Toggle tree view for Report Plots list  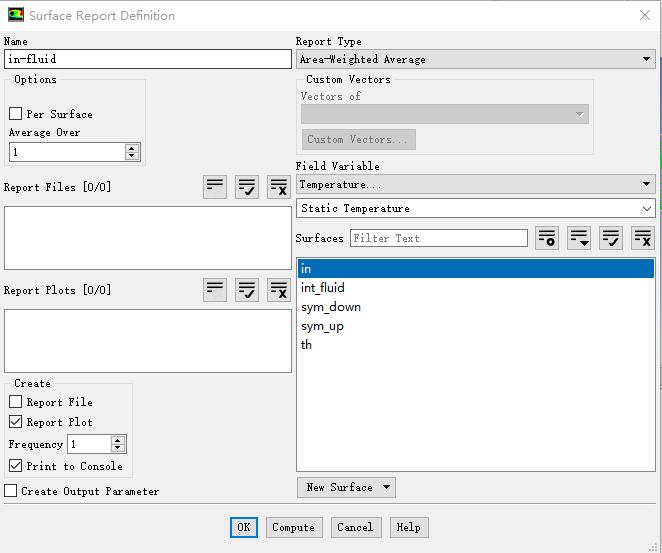click(215, 290)
